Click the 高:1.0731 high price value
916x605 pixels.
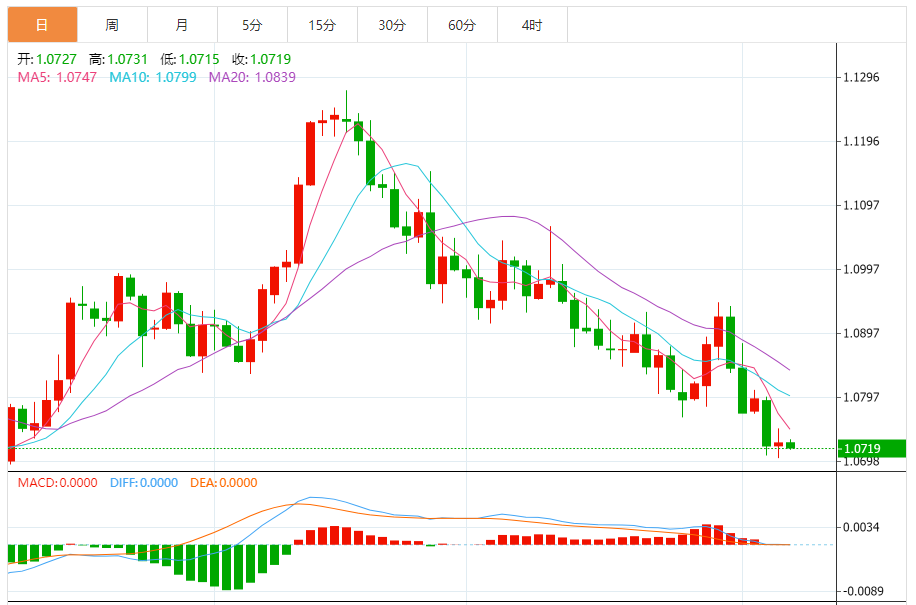pyautogui.click(x=119, y=59)
